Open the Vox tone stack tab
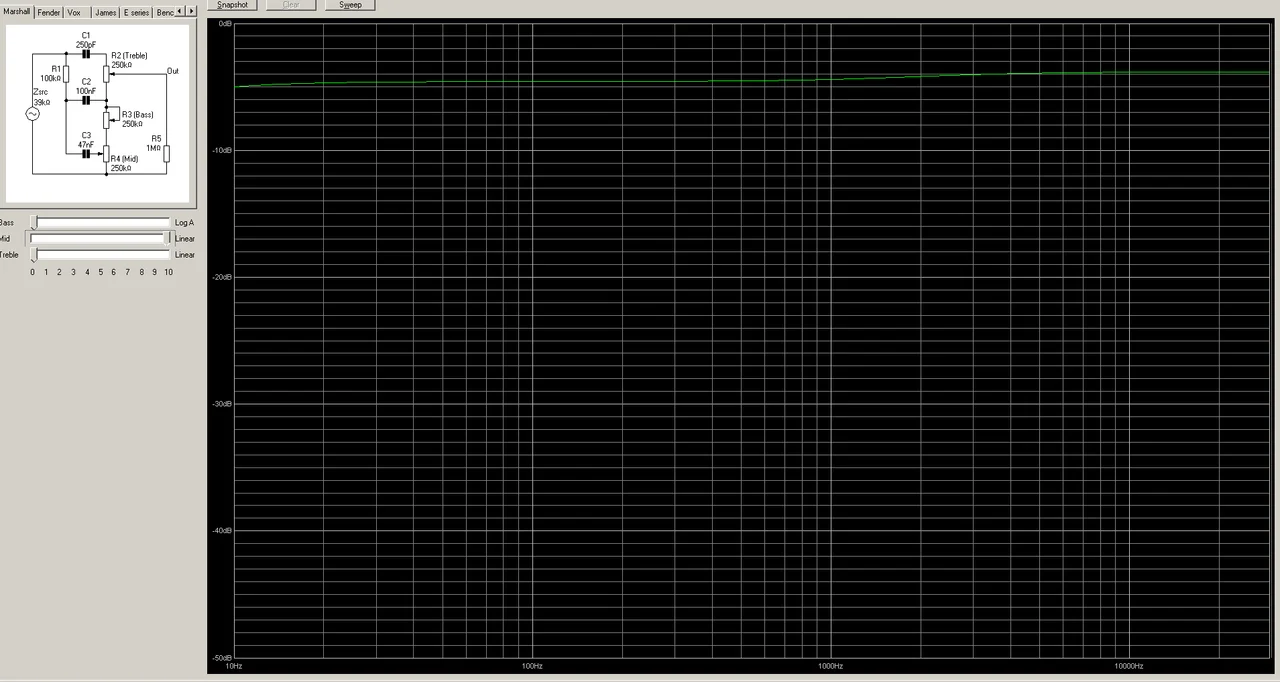Image resolution: width=1280 pixels, height=682 pixels. [x=73, y=11]
